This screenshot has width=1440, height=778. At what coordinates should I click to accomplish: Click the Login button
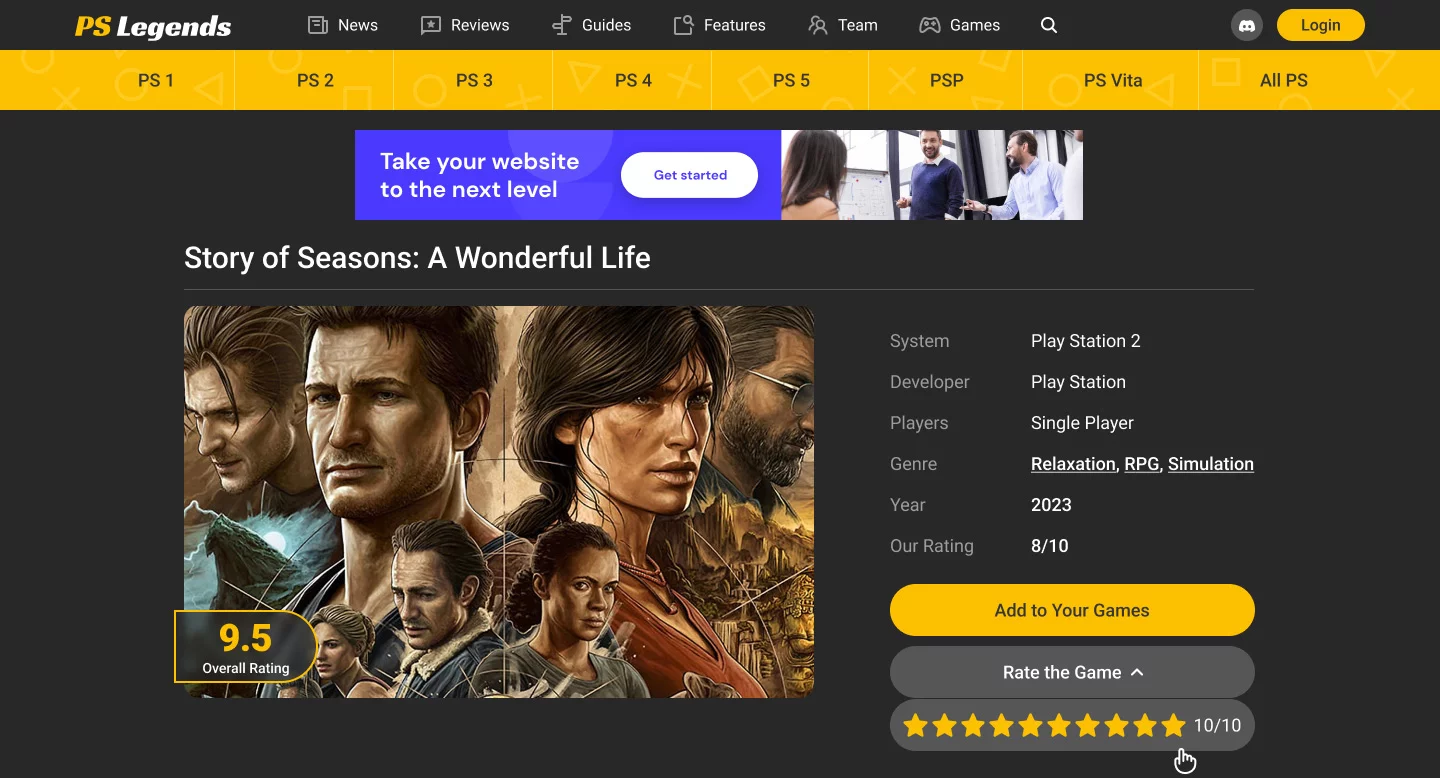[x=1320, y=25]
